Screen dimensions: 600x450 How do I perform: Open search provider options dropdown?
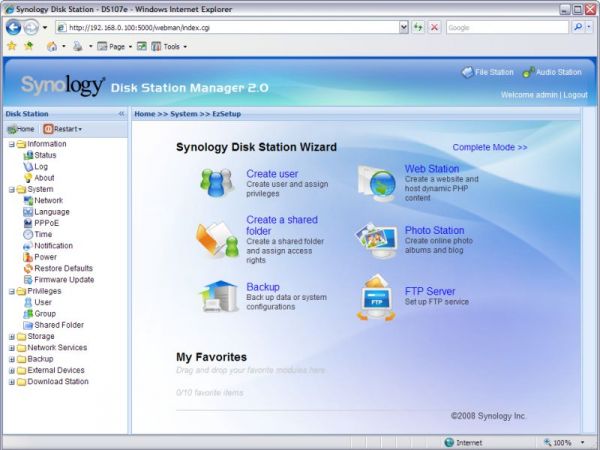pyautogui.click(x=589, y=27)
